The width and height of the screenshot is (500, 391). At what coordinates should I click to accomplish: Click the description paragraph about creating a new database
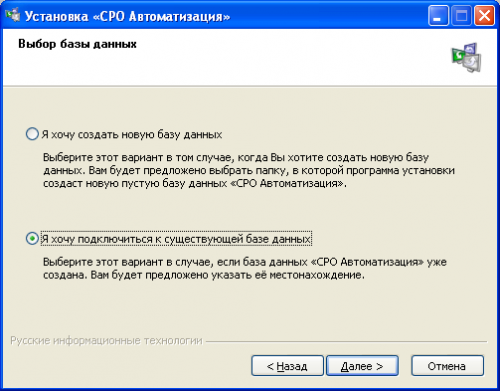(249, 170)
